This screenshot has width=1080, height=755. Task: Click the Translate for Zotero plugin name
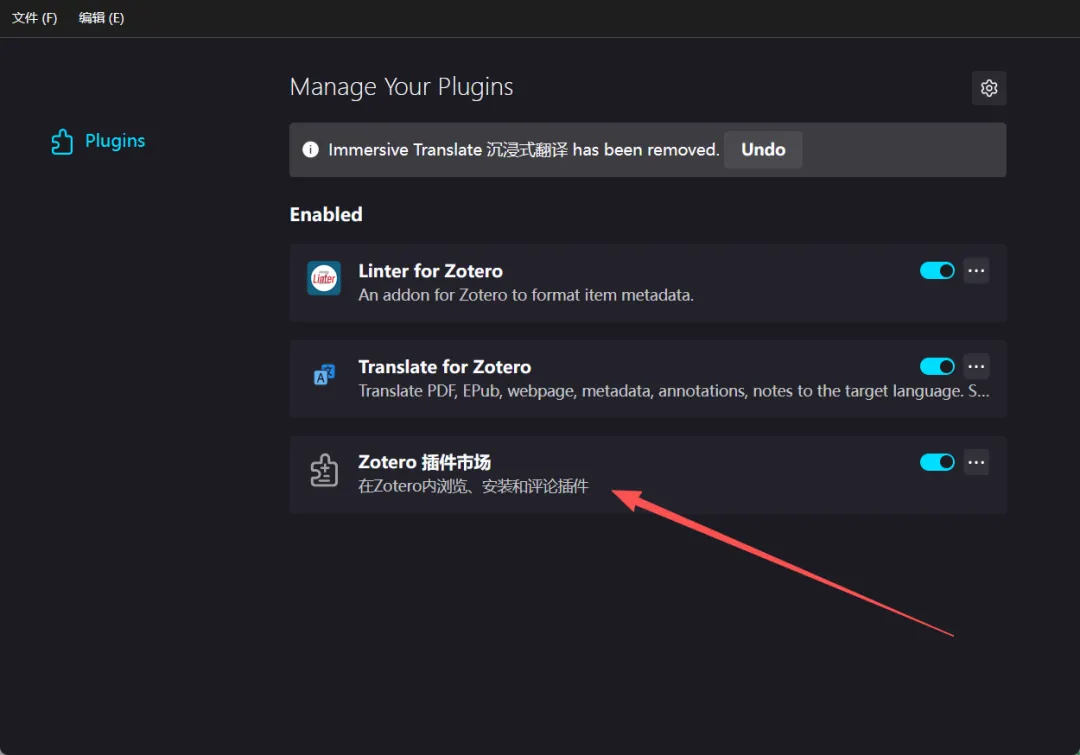point(444,366)
